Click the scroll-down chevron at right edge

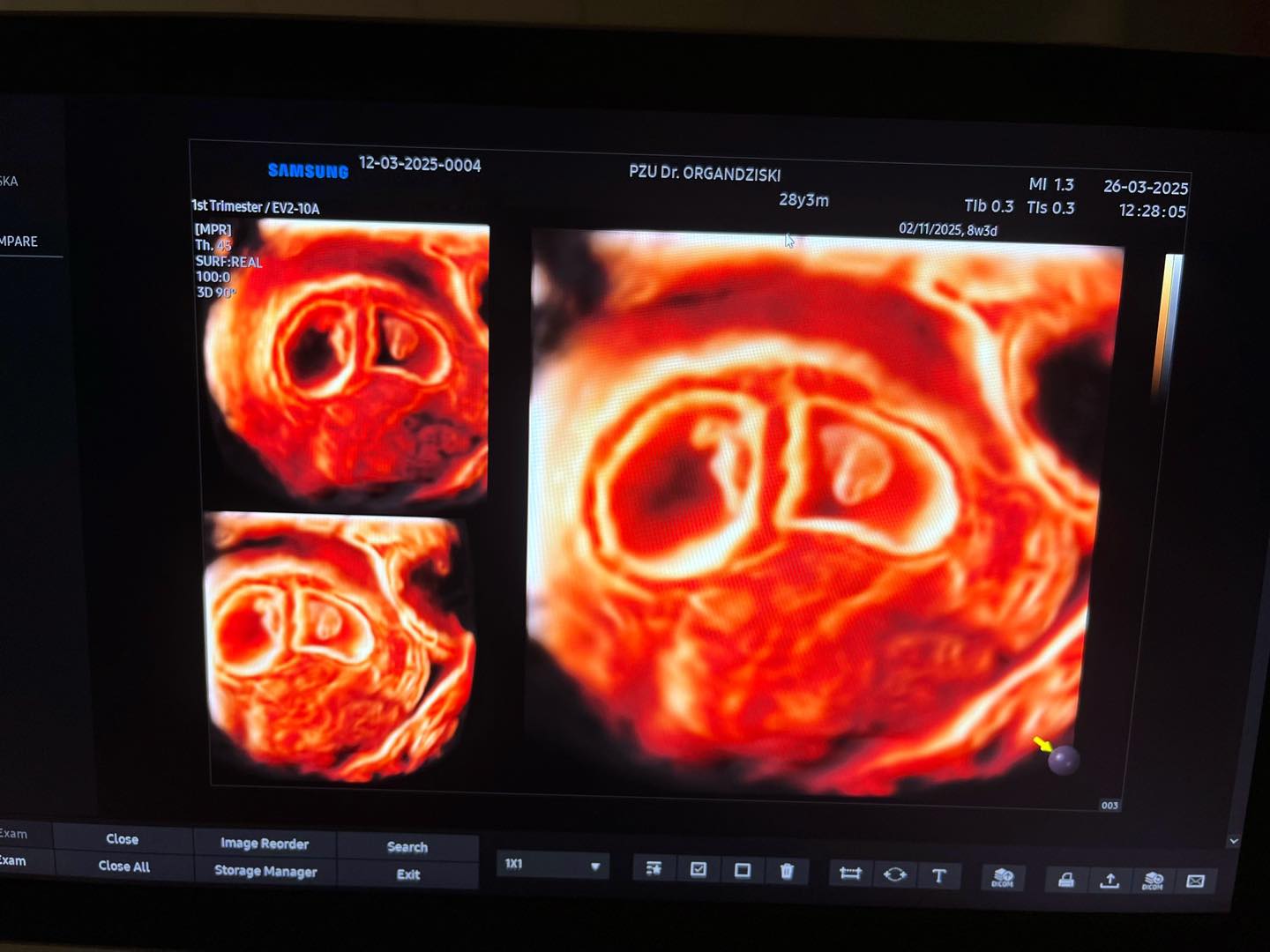(x=1233, y=841)
